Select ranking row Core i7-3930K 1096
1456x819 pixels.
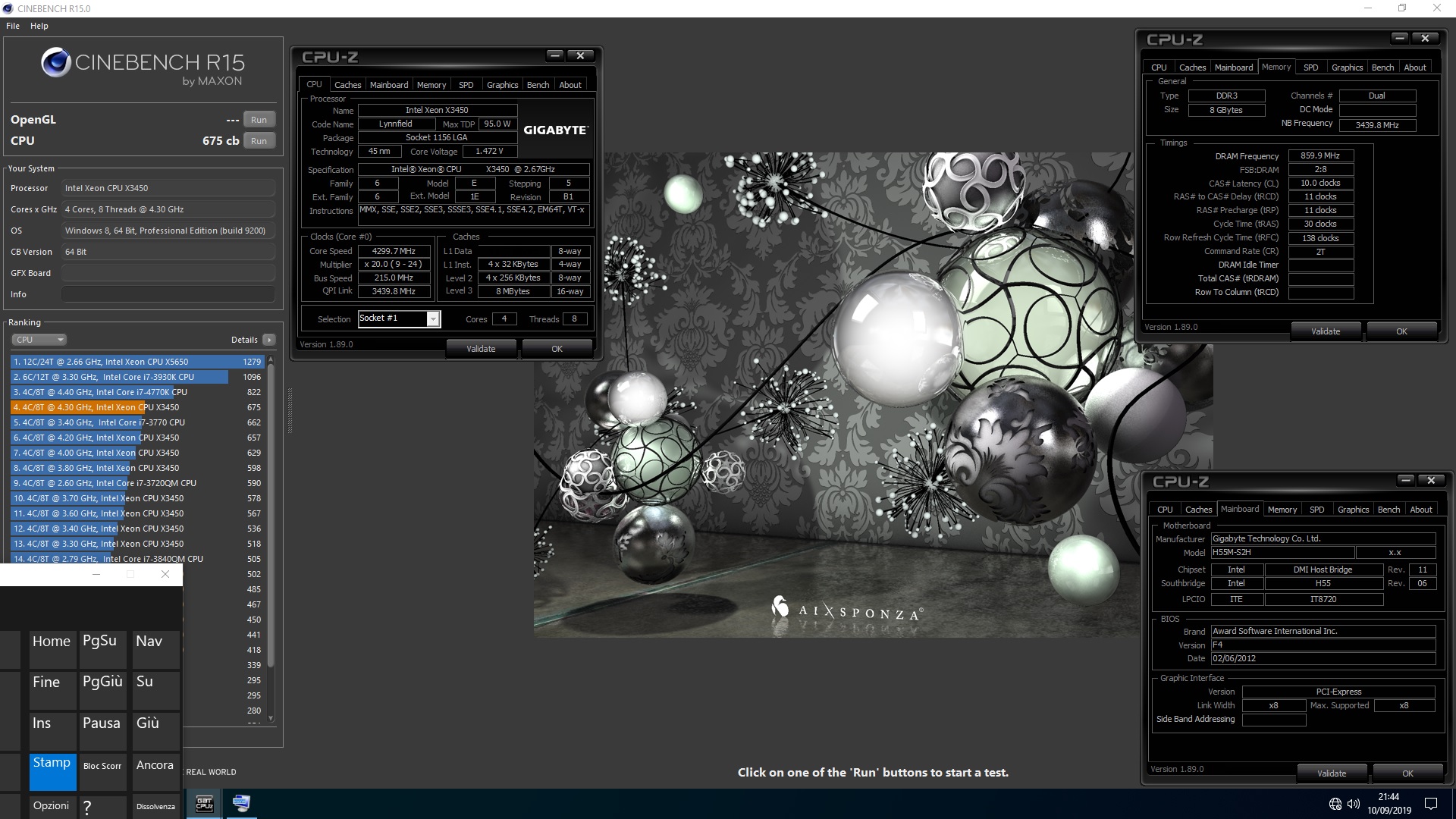[x=137, y=377]
